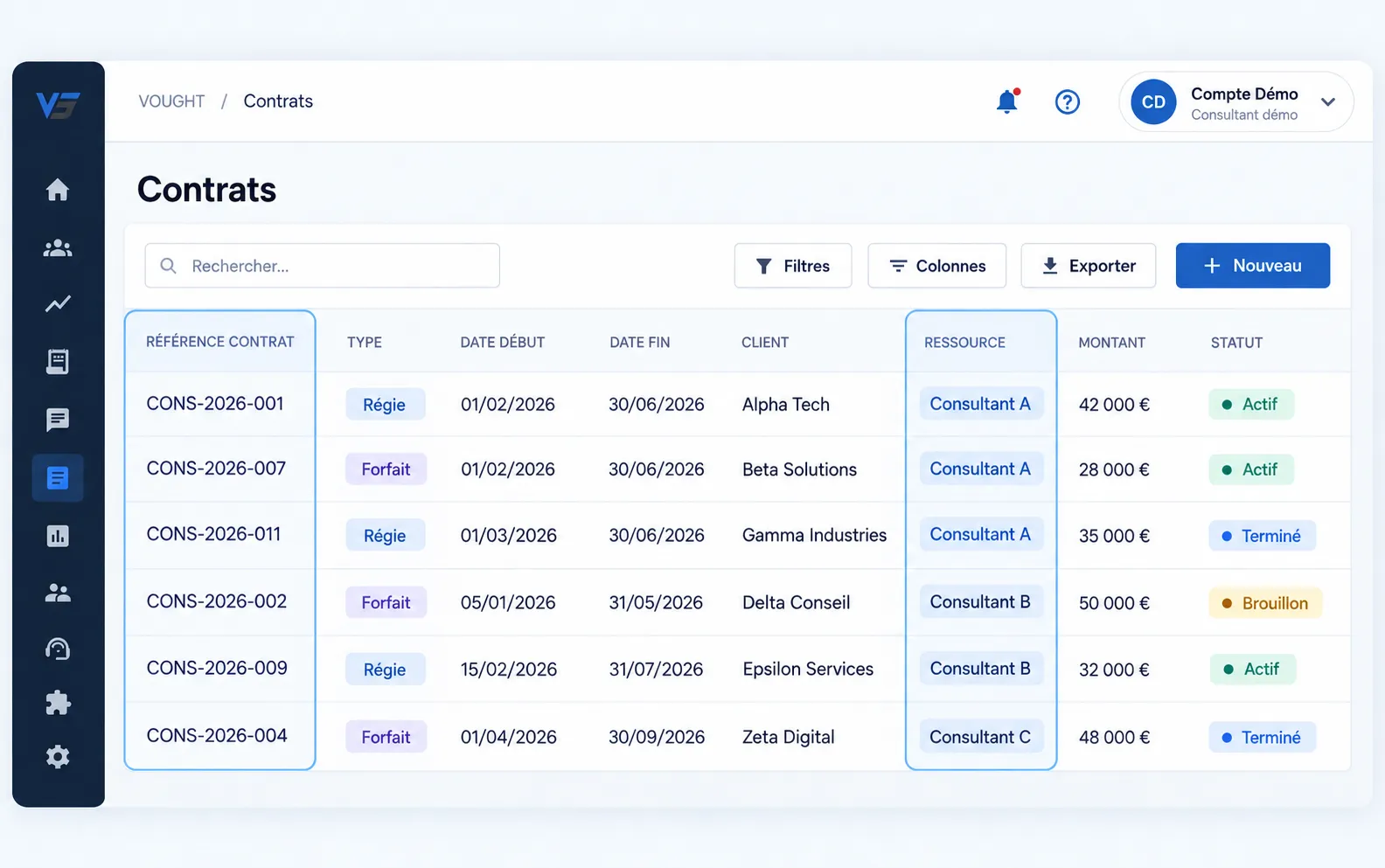
Task: Open the bar chart reports icon
Action: (x=58, y=536)
